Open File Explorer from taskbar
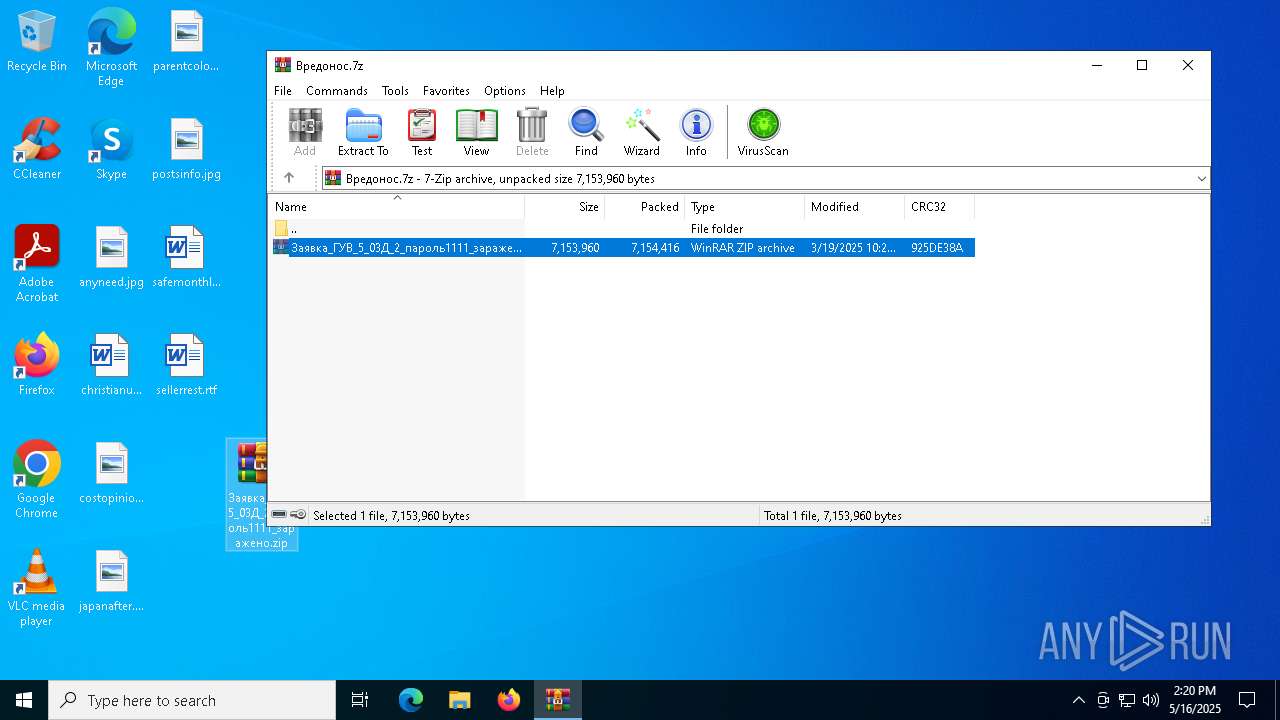 pyautogui.click(x=460, y=700)
